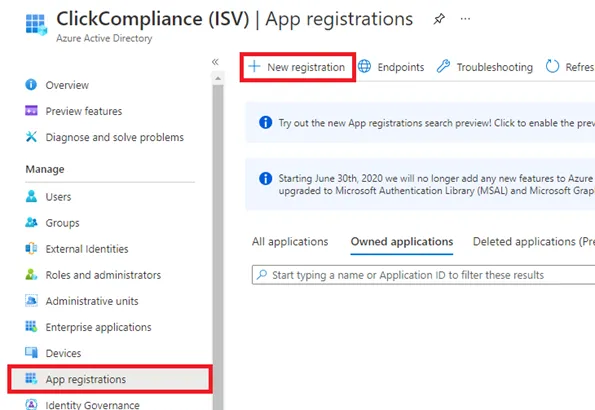The height and width of the screenshot is (410, 595).
Task: Click the Troubleshooting button label
Action: click(x=494, y=67)
